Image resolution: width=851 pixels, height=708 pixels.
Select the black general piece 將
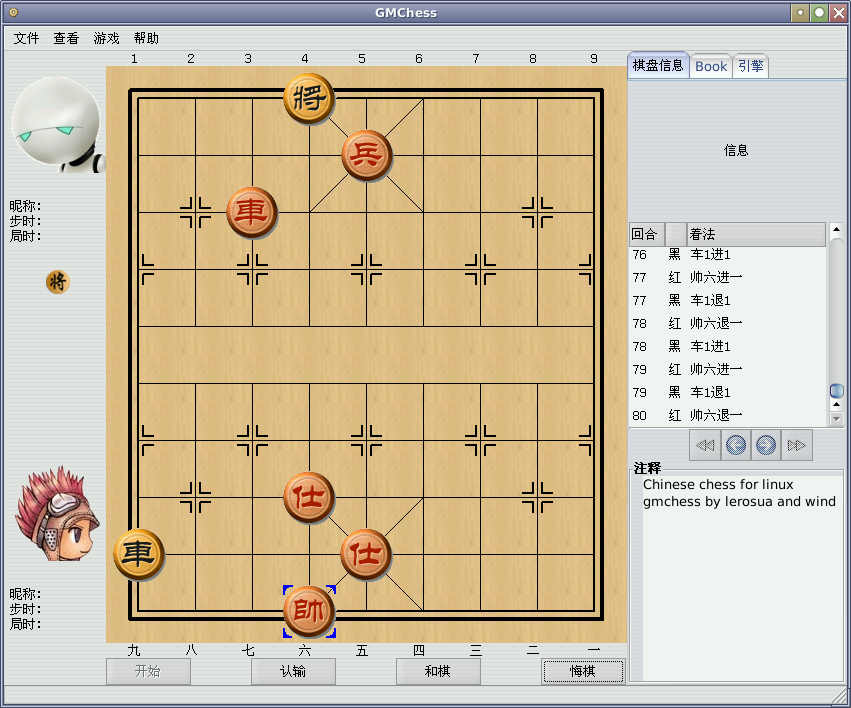click(309, 98)
